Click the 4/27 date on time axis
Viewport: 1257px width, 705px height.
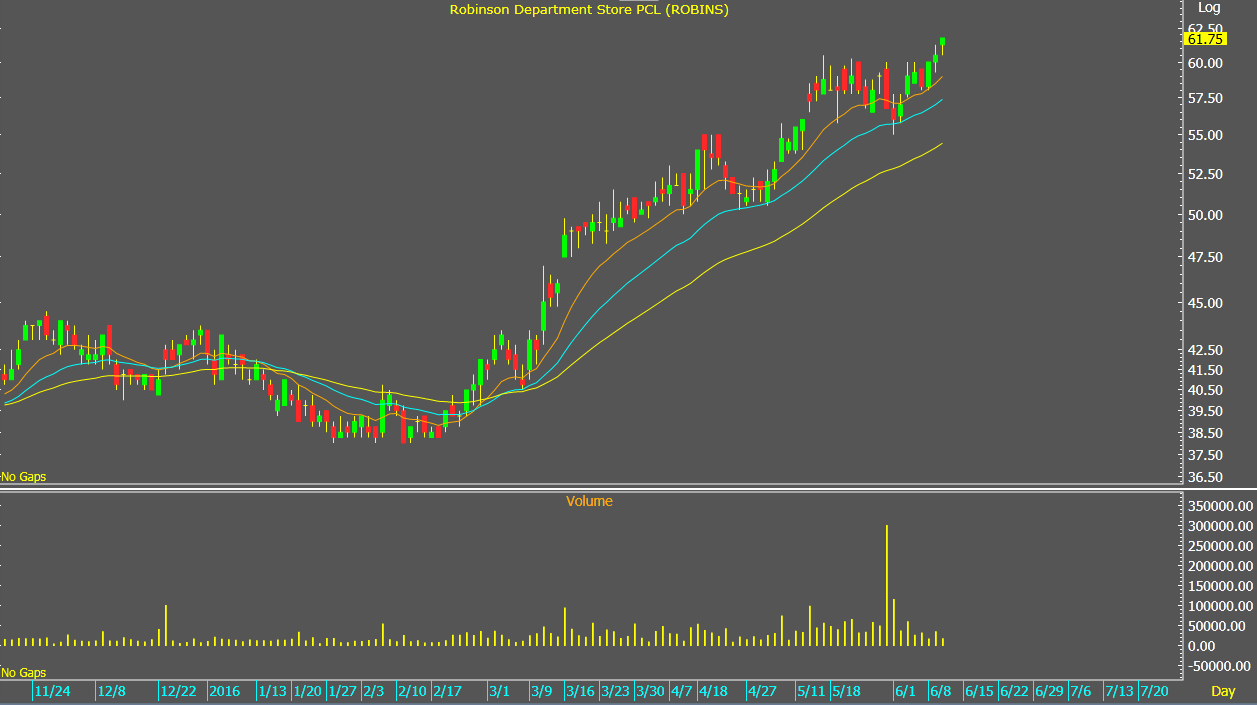[x=762, y=691]
